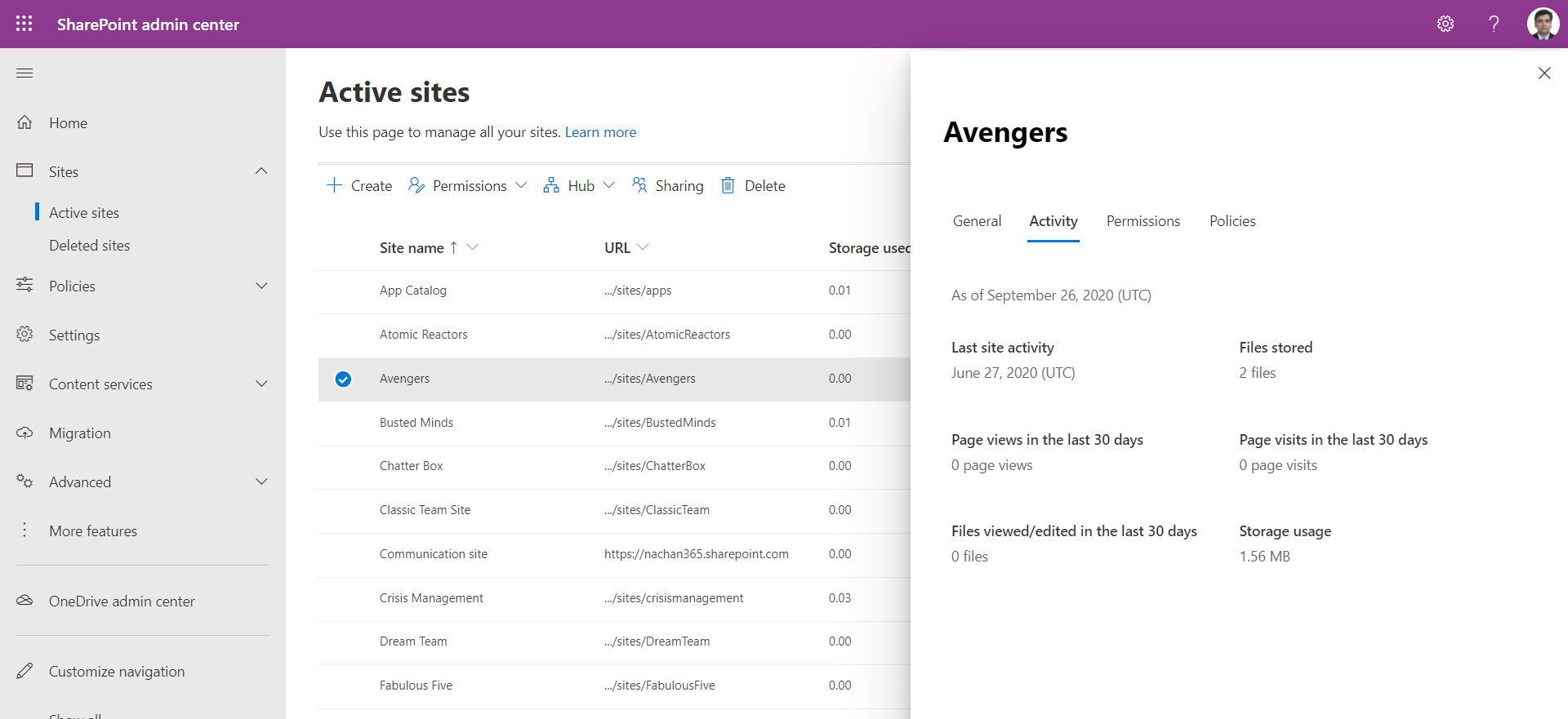Open the user profile avatar
The image size is (1568, 719).
1542,24
